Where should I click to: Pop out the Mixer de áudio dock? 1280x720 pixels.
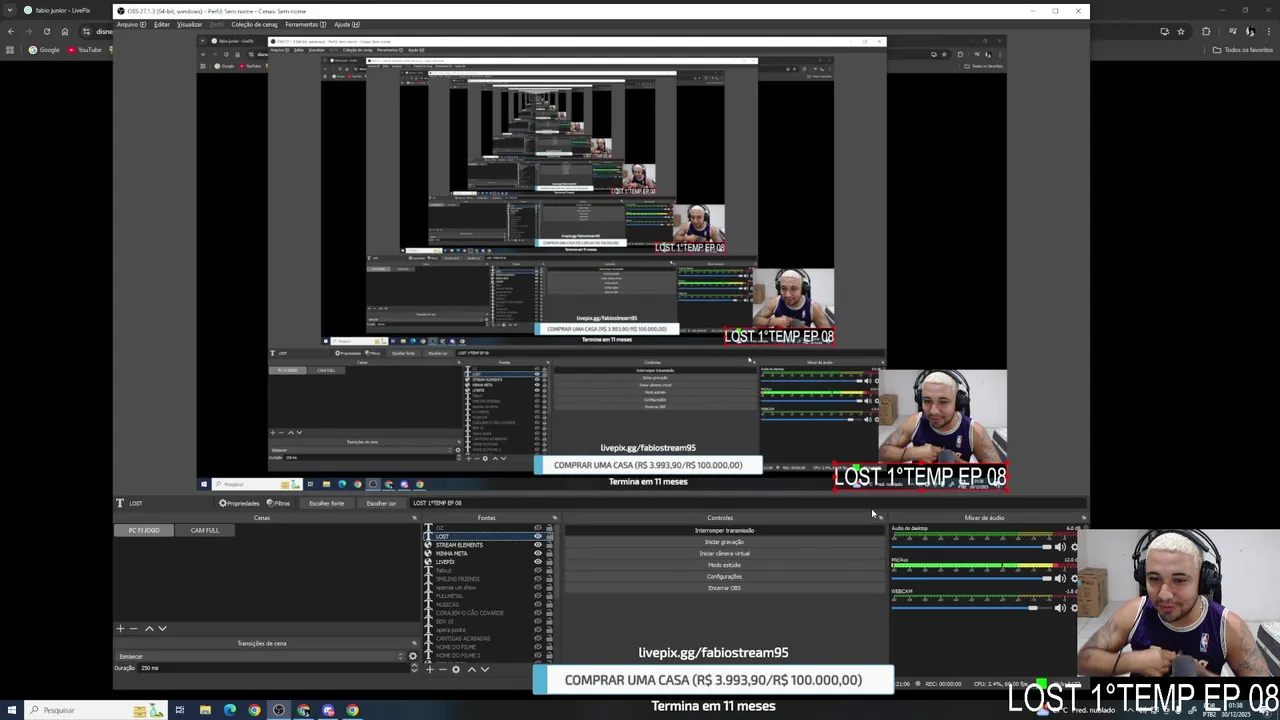point(1083,518)
